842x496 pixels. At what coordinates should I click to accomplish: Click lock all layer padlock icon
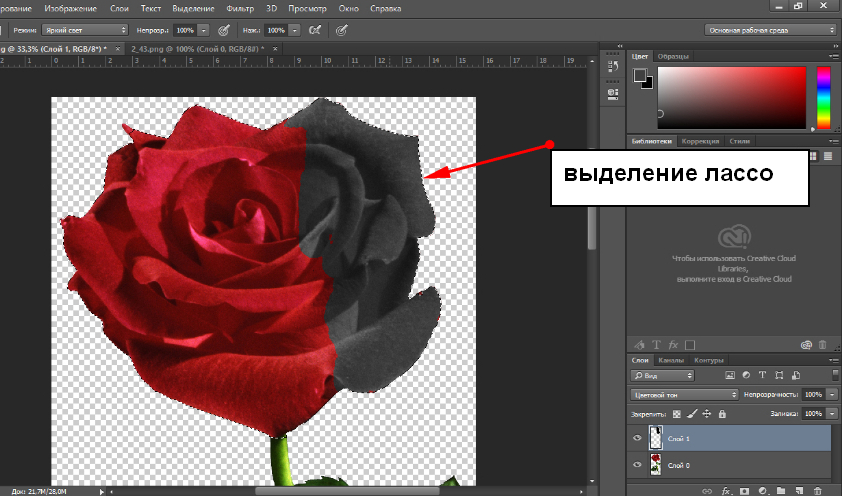pos(722,413)
